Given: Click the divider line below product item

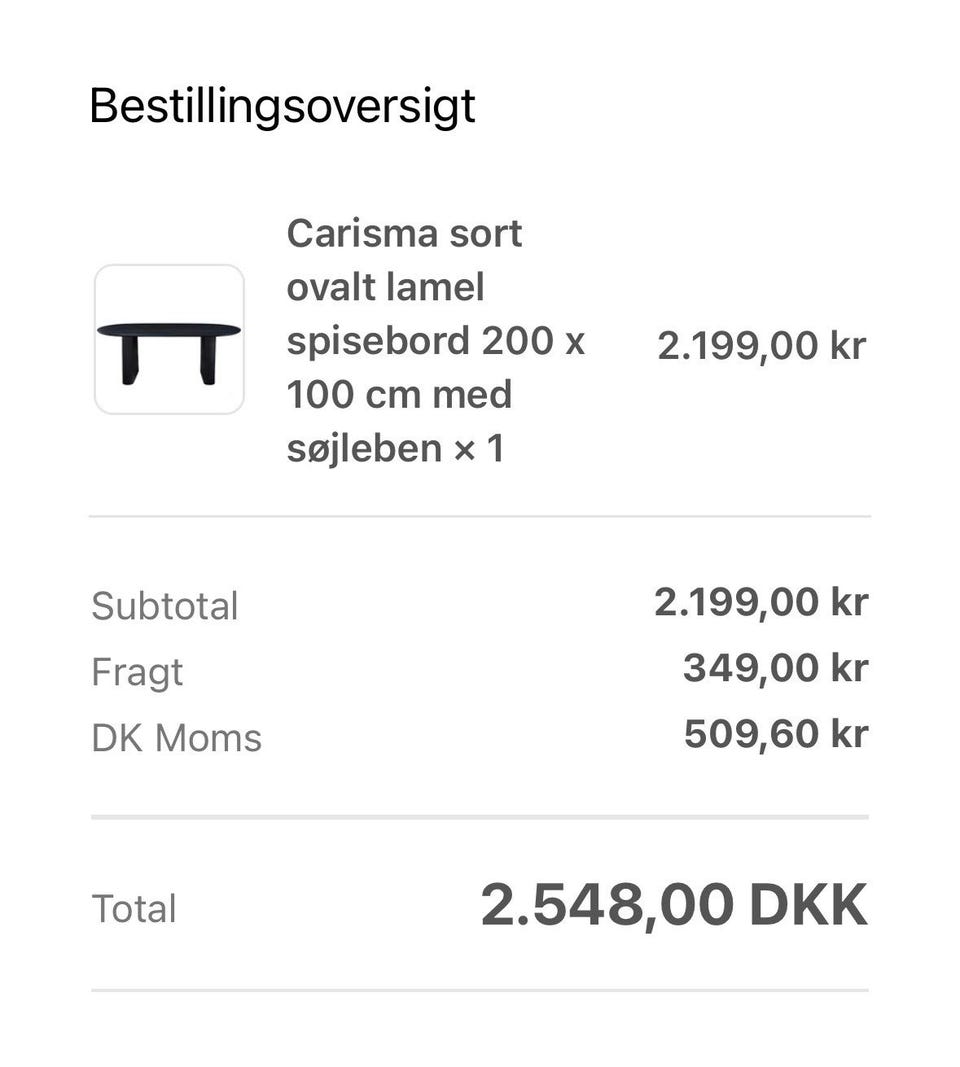Looking at the screenshot, I should click(x=480, y=516).
